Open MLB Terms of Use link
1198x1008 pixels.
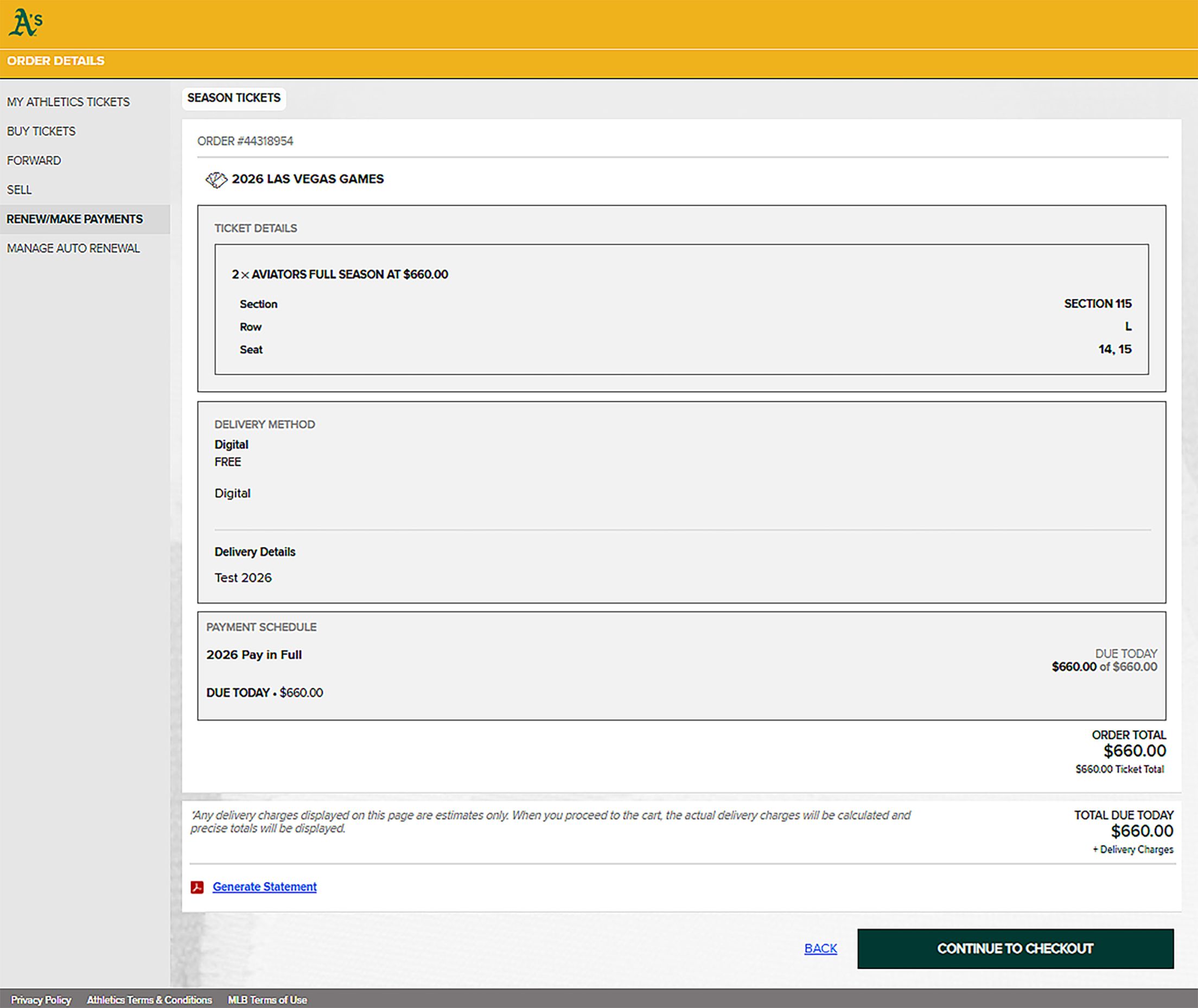267,999
